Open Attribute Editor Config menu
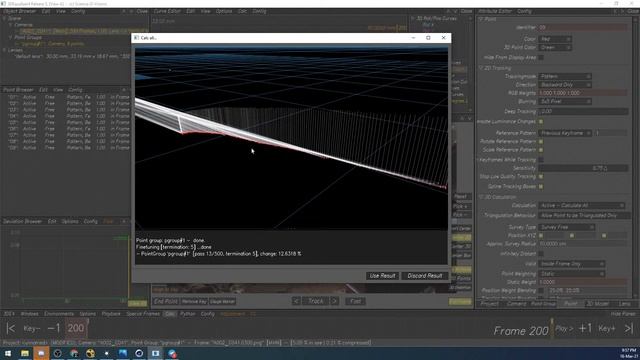This screenshot has height=360, width=640. click(x=524, y=11)
